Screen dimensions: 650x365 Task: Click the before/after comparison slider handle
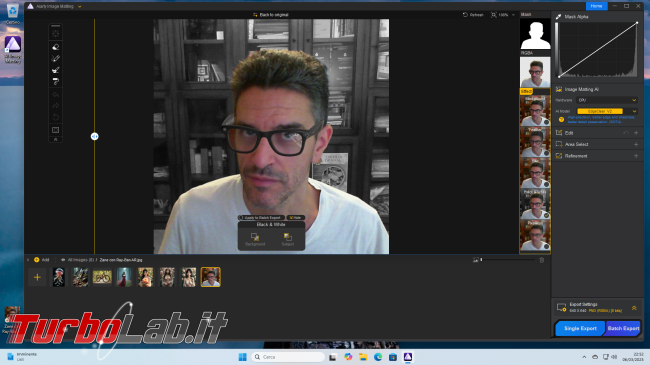[95, 136]
